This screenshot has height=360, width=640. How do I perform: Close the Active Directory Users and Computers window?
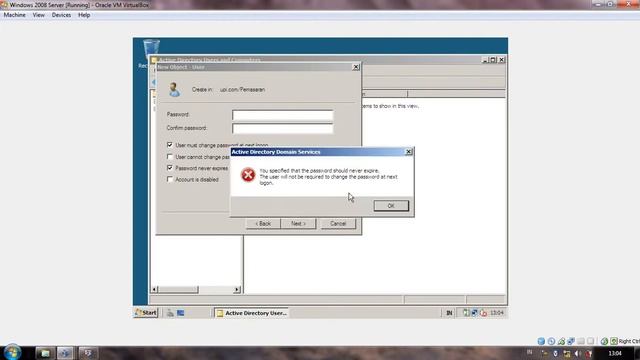point(502,60)
